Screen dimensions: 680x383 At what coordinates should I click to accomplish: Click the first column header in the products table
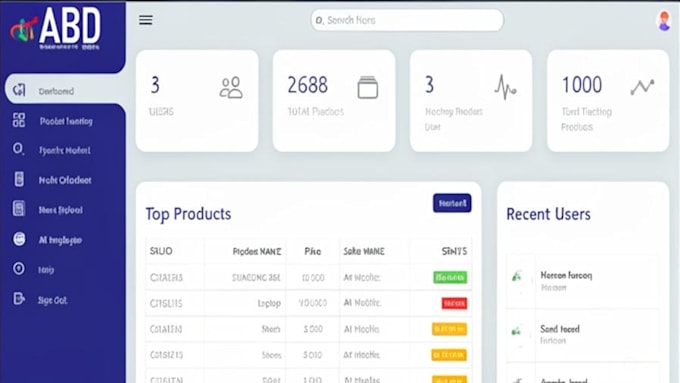[161, 251]
